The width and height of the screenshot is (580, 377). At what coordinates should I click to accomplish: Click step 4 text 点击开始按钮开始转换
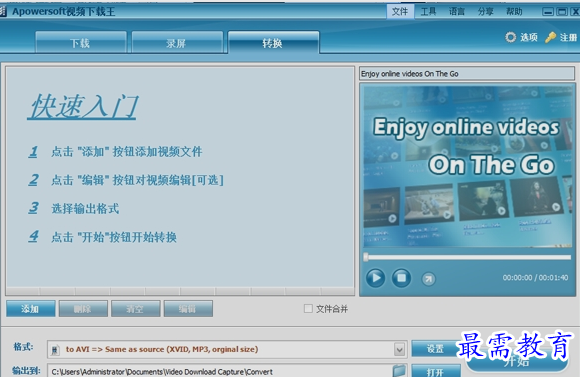point(114,237)
